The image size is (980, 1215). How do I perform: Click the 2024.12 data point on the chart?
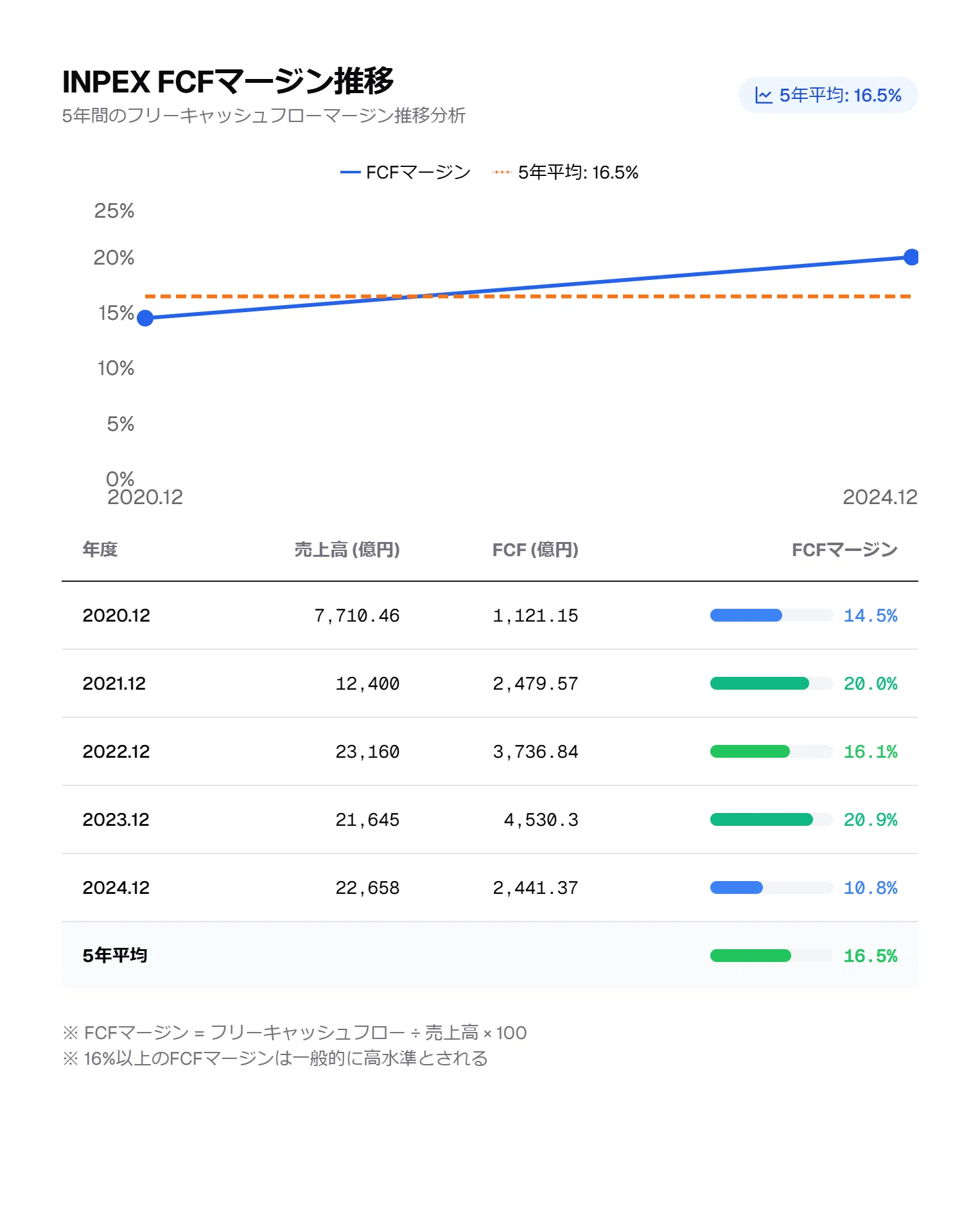pos(911,257)
